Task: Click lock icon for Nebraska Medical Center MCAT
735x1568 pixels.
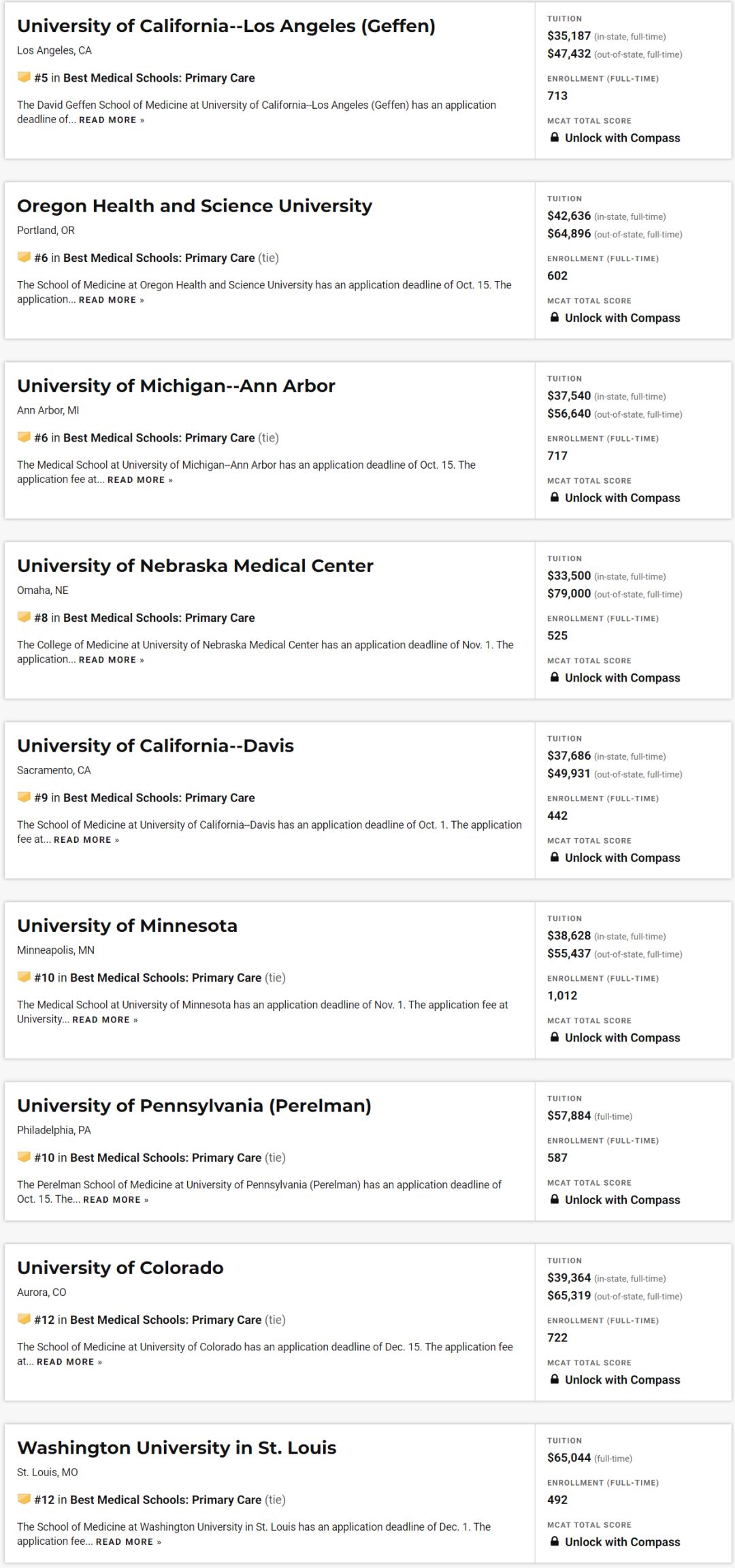Action: (x=555, y=677)
